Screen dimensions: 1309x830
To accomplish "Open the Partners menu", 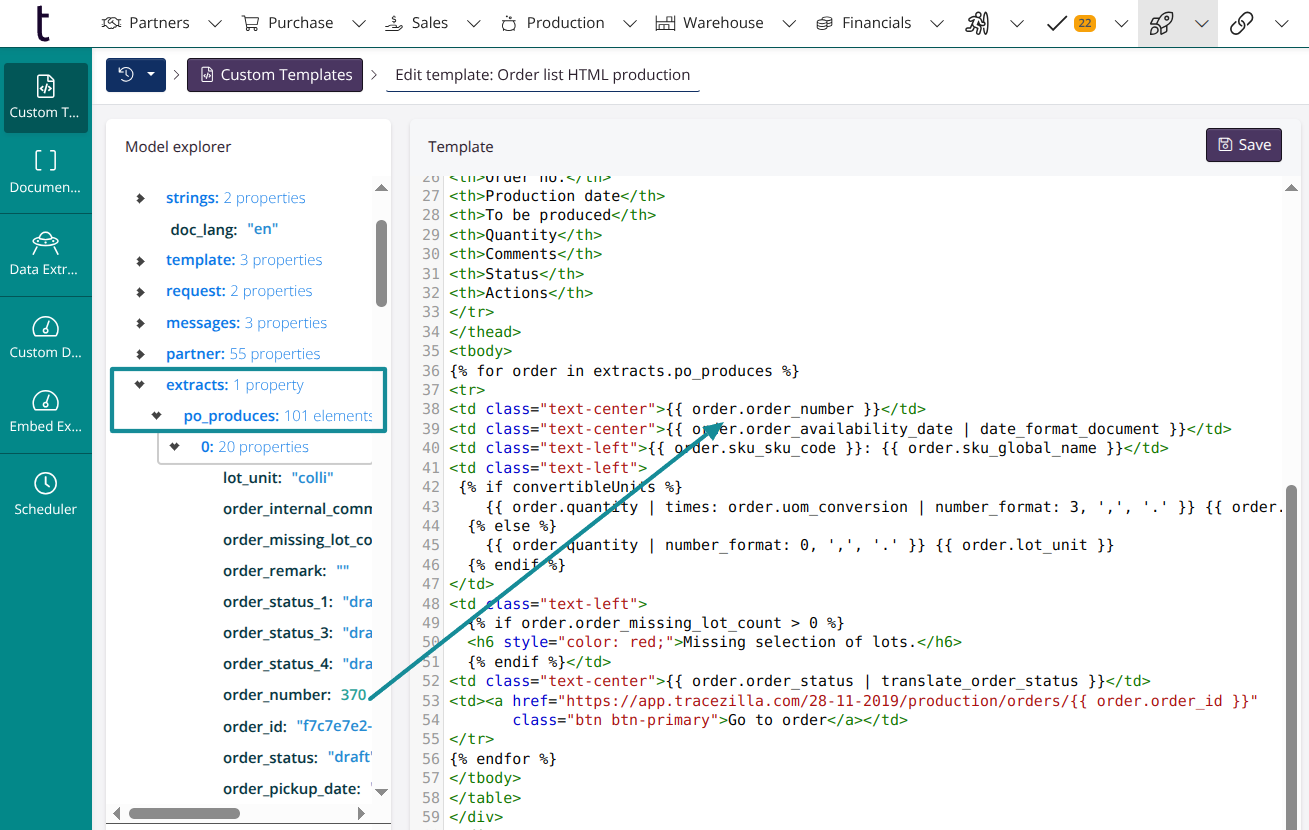I will click(146, 23).
